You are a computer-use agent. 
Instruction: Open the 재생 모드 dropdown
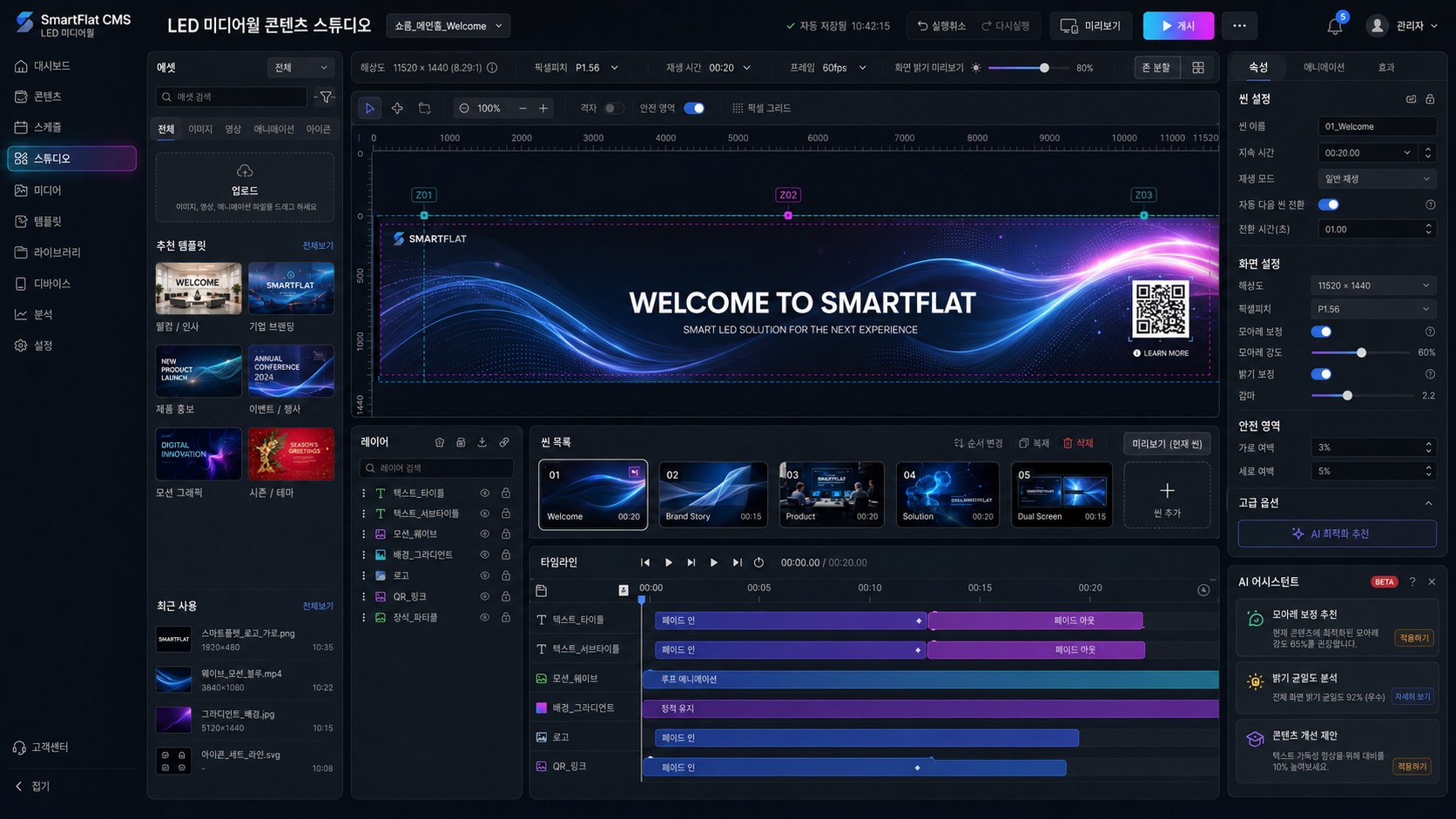point(1377,178)
